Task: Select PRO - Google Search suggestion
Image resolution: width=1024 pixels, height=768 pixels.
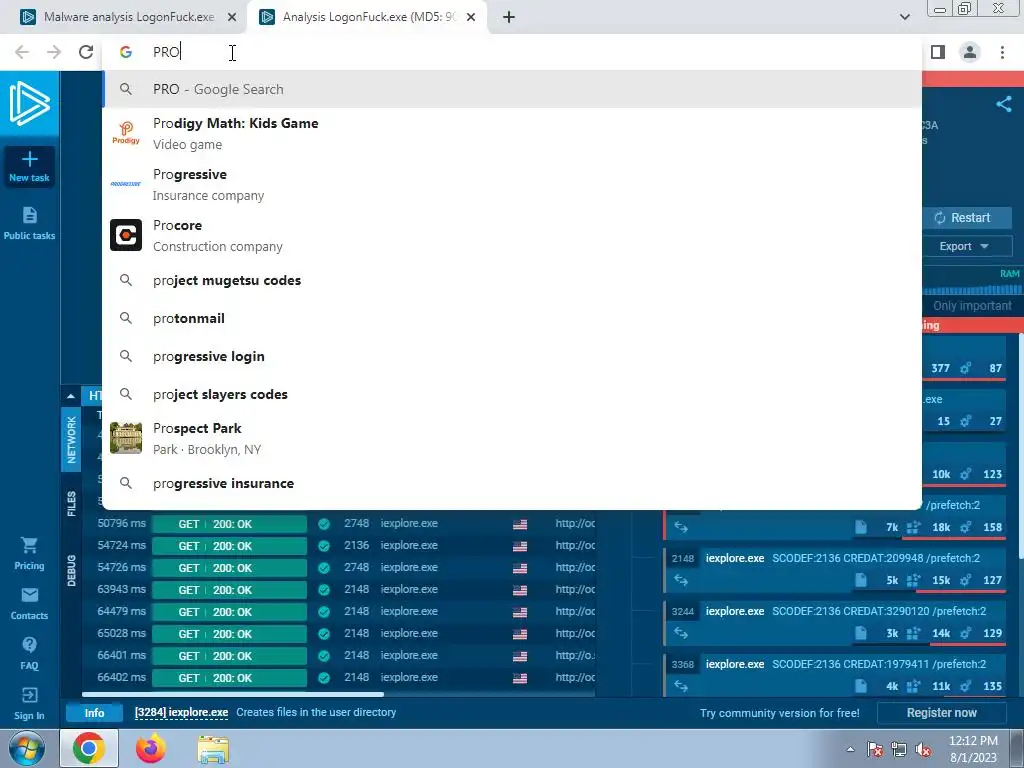Action: point(512,89)
